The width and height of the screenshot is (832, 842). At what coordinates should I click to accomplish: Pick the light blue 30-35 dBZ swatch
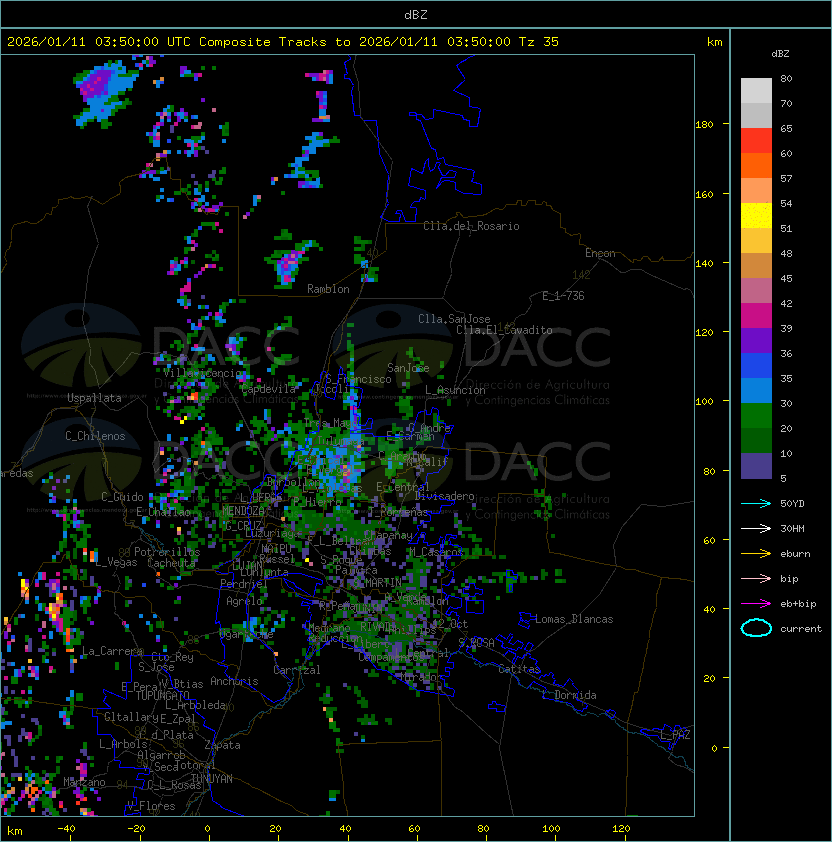(756, 390)
